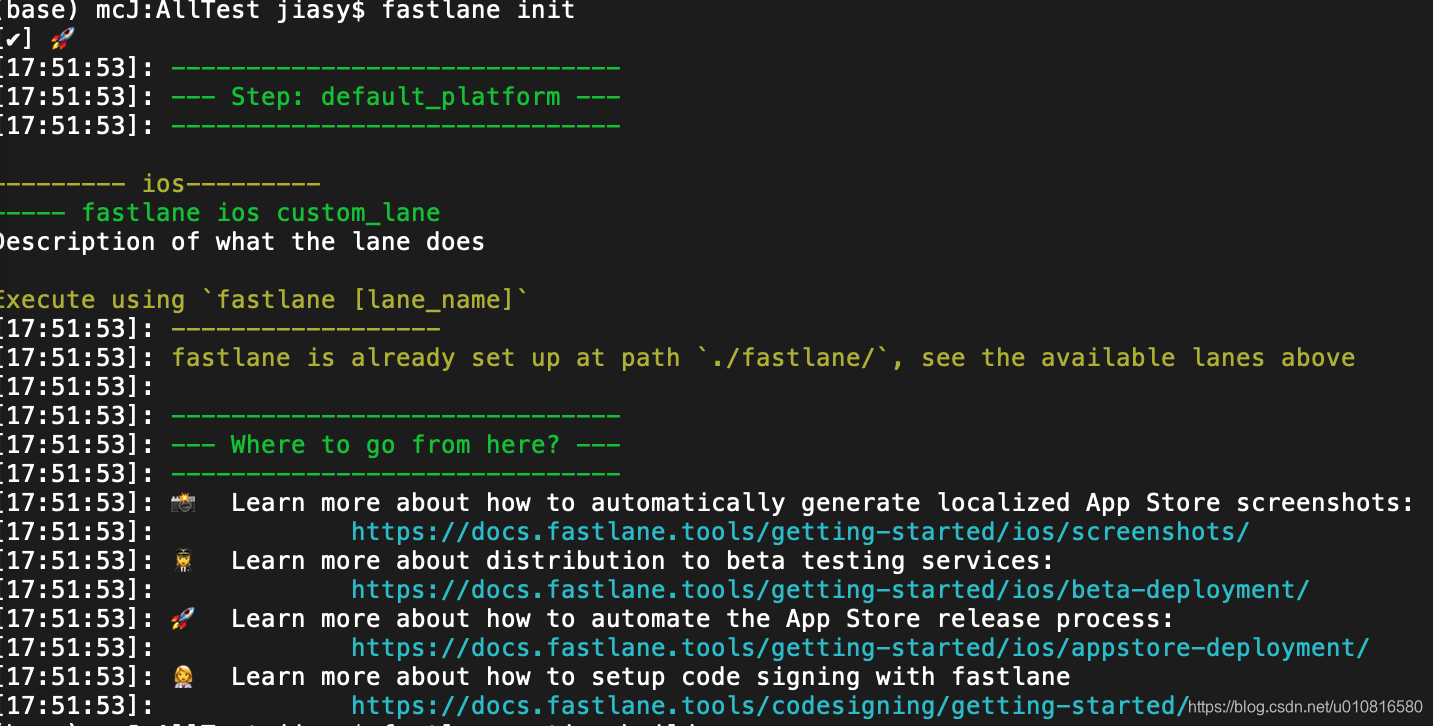Click the camera emoji before screenshots line

click(183, 502)
